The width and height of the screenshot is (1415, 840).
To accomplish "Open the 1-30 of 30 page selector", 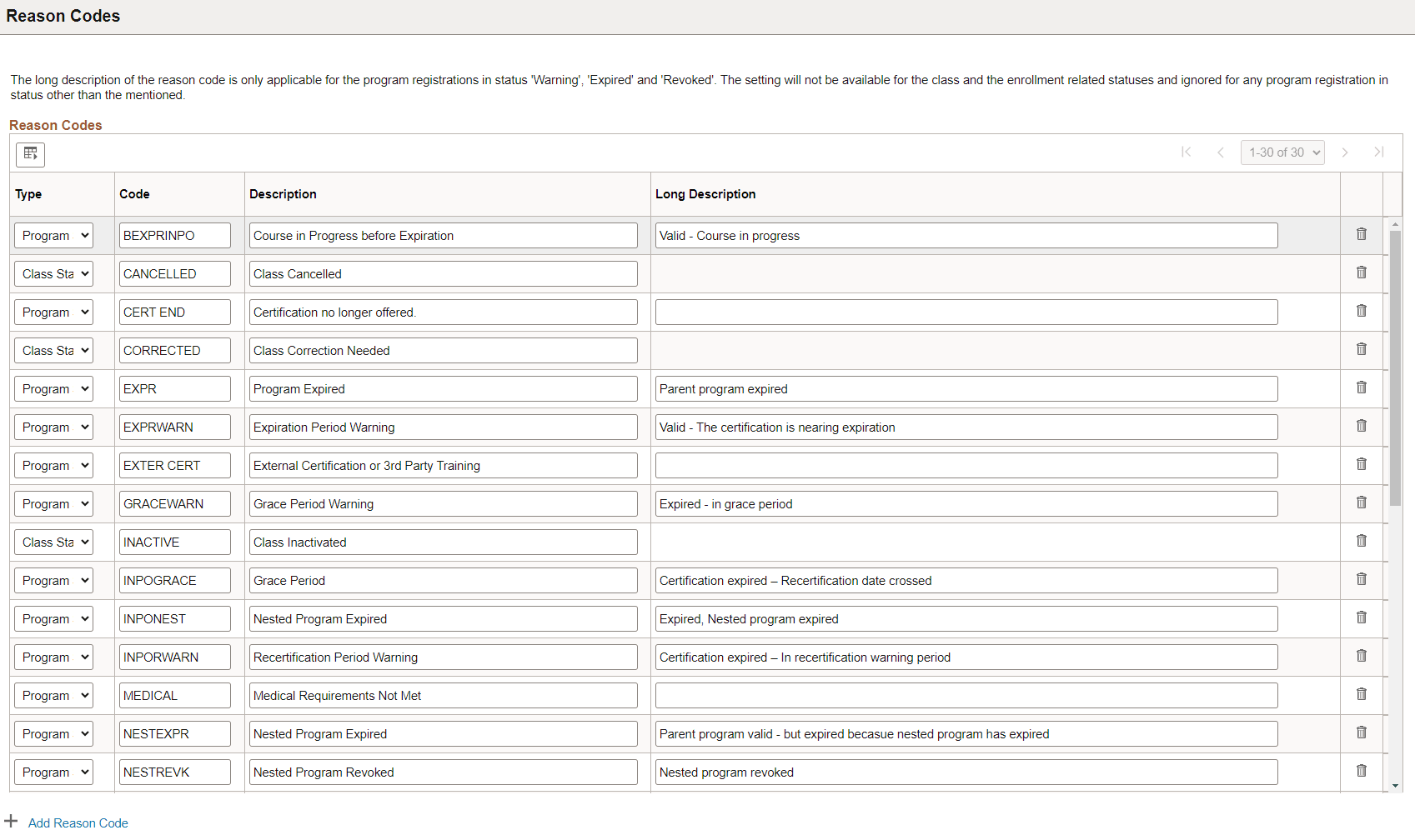I will (1282, 152).
